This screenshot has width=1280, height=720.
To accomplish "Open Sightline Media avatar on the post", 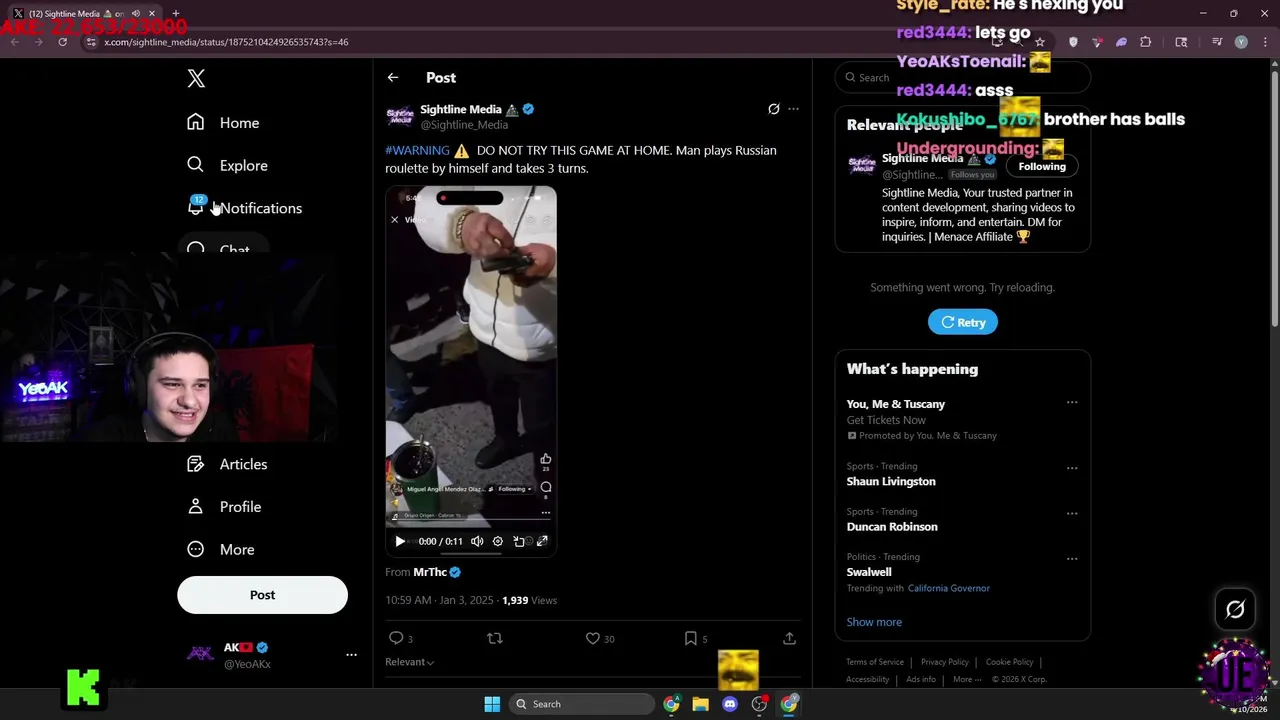I will 400,116.
